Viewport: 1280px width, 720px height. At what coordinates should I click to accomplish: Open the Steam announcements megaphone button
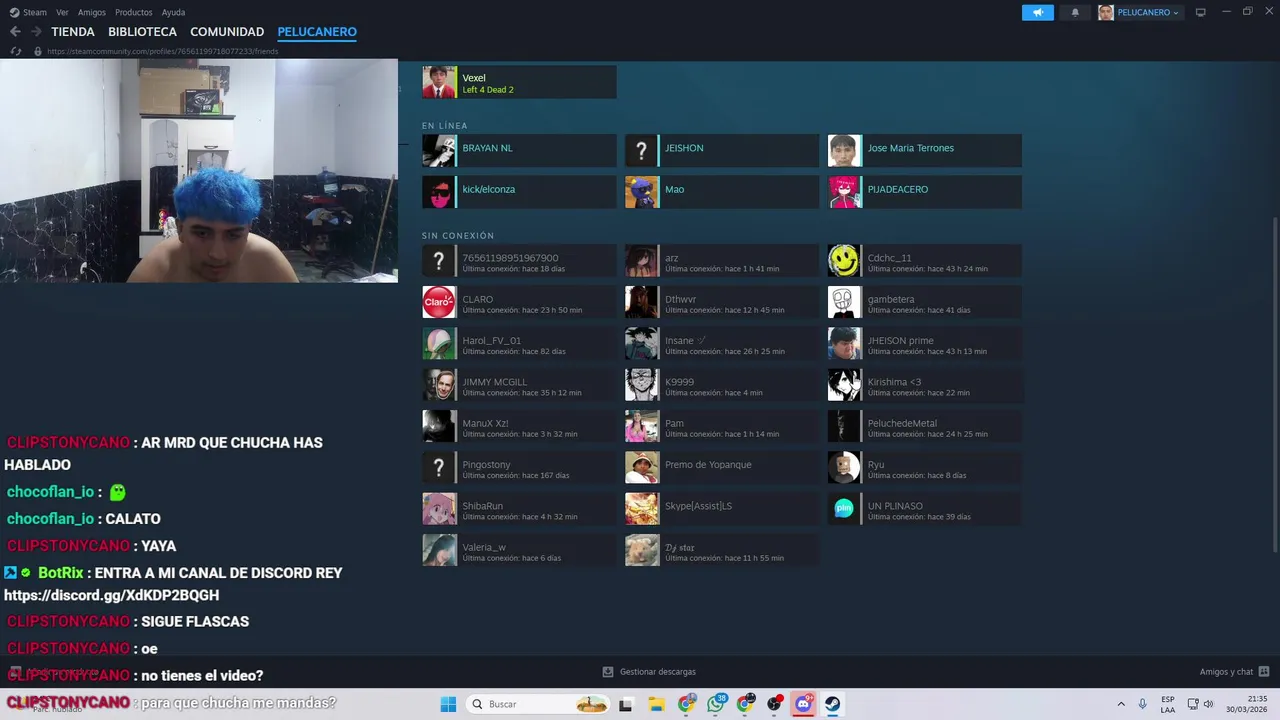pyautogui.click(x=1038, y=12)
